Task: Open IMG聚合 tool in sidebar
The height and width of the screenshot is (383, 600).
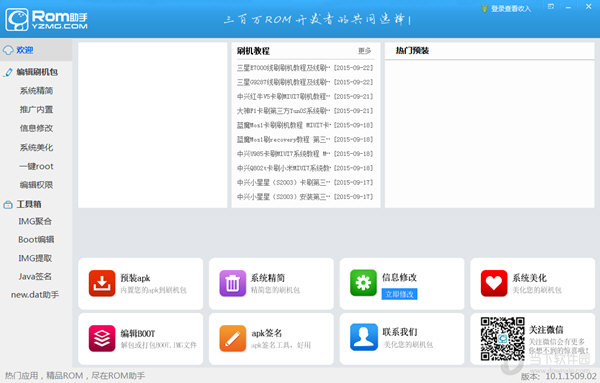Action: coord(35,221)
